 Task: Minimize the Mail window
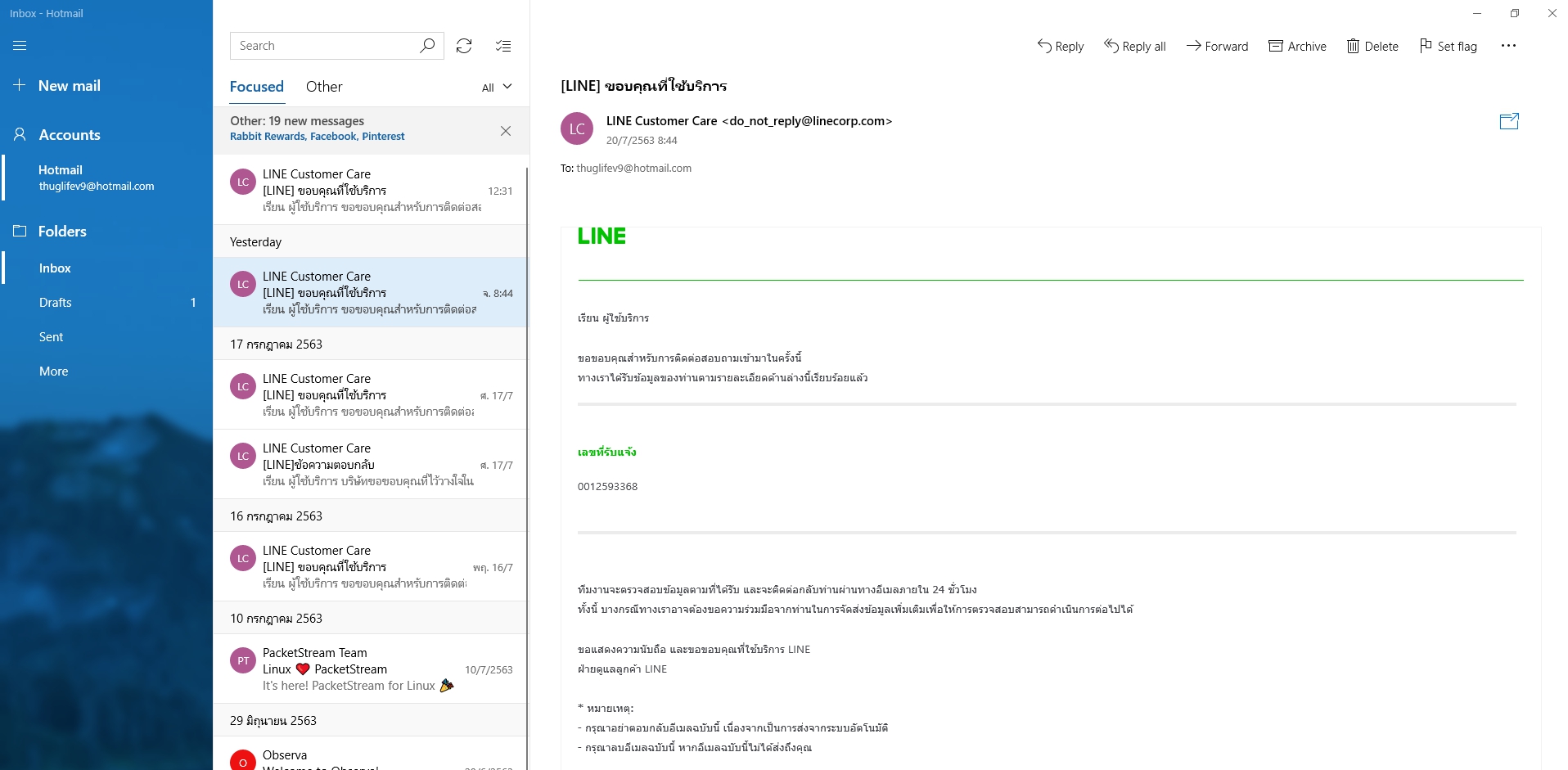click(1477, 13)
